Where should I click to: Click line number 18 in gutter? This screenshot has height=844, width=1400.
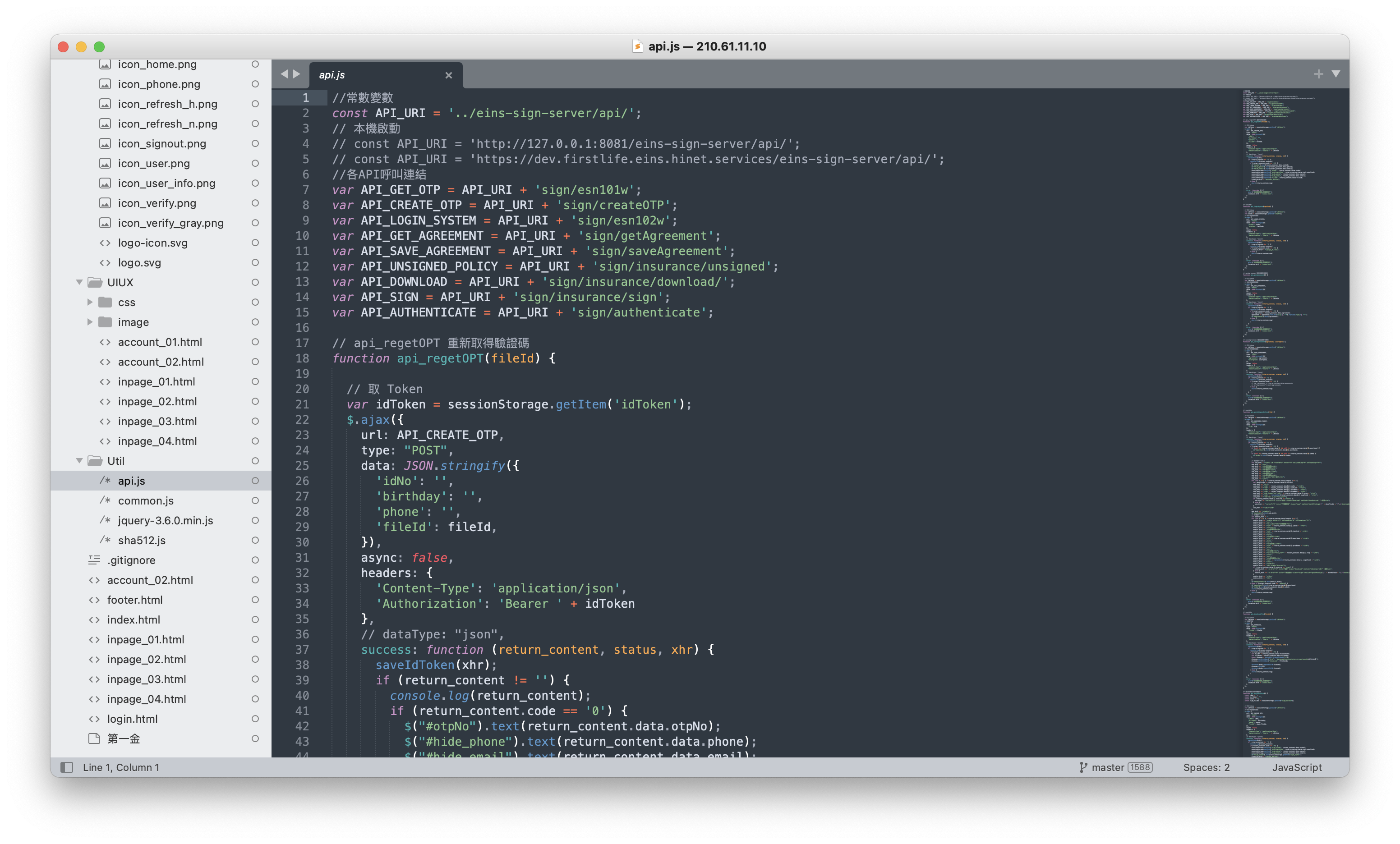302,358
